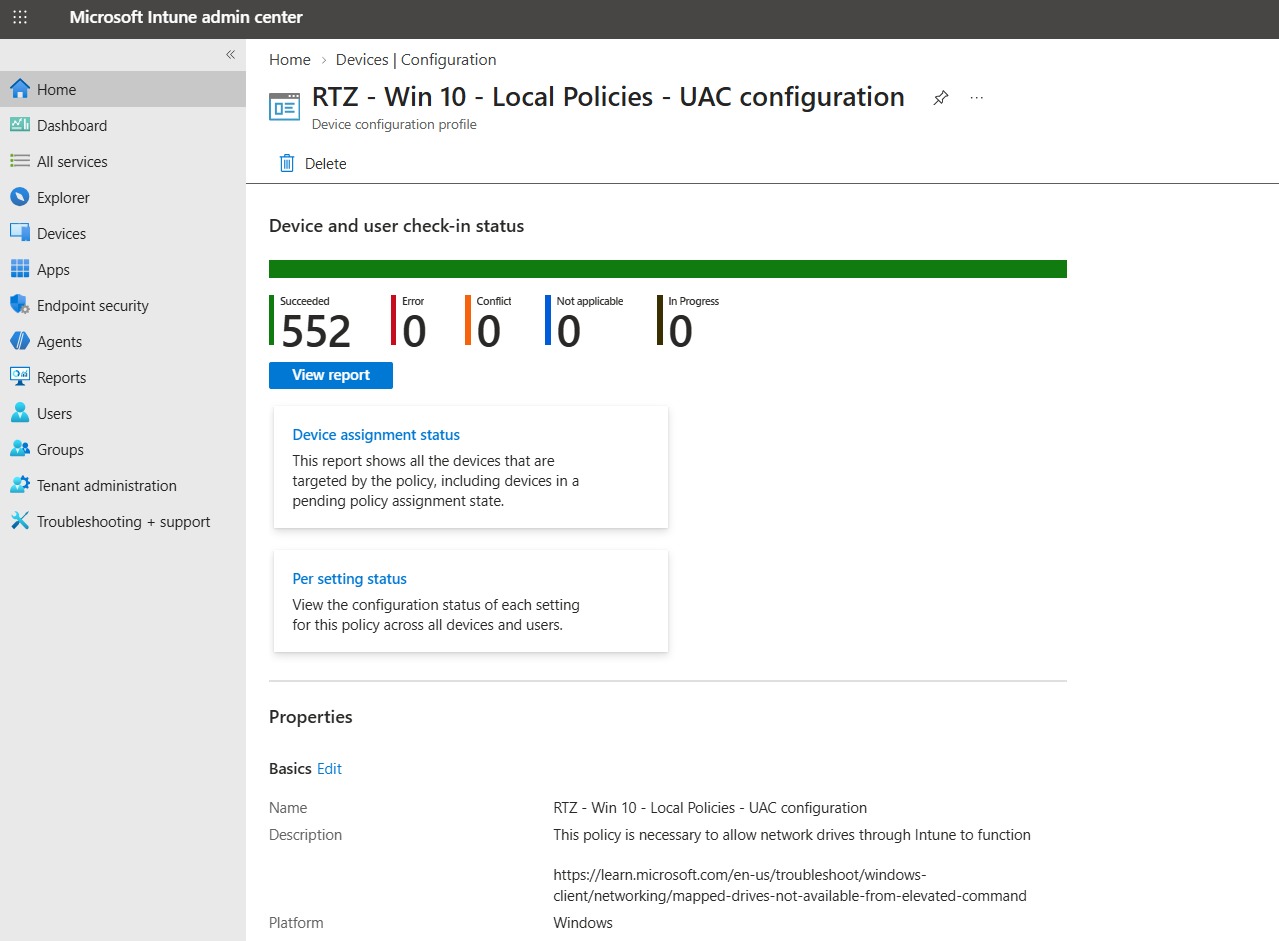Click the Tenant administration gear icon
This screenshot has height=941, width=1279.
[x=20, y=485]
